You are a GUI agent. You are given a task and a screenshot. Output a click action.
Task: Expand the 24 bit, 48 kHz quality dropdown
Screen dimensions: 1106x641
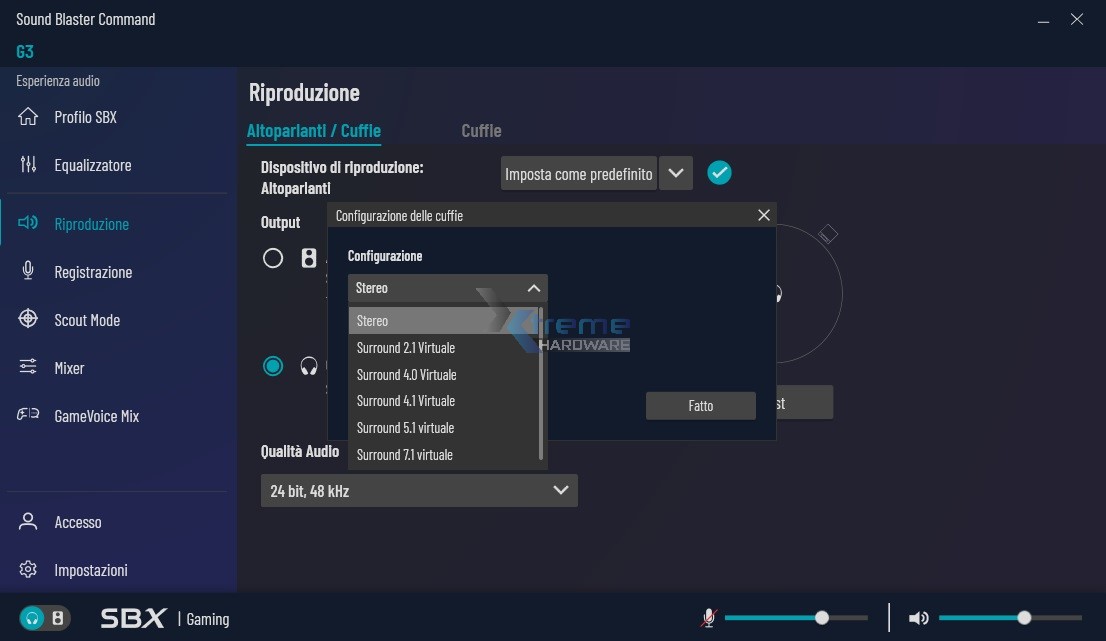click(560, 490)
